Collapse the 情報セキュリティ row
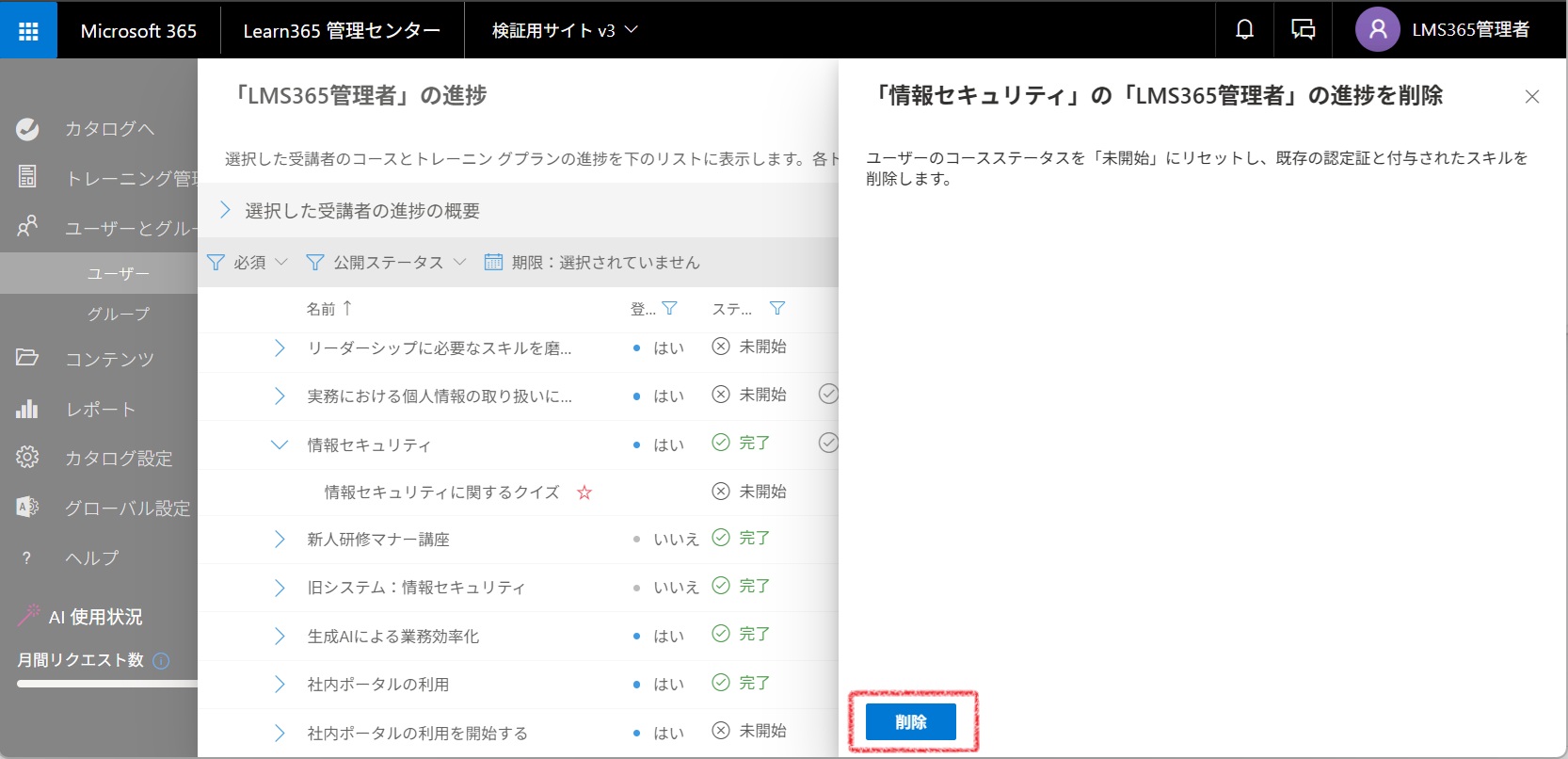This screenshot has height=759, width=1568. (280, 444)
